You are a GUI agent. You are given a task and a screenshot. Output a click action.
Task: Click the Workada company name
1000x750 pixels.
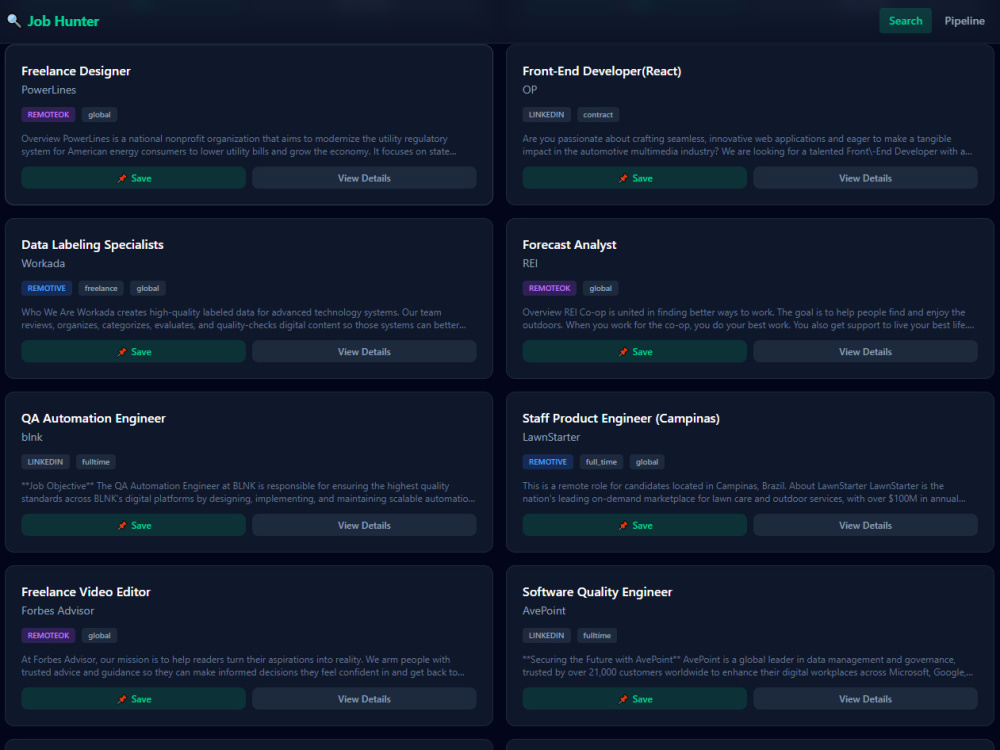[x=43, y=263]
